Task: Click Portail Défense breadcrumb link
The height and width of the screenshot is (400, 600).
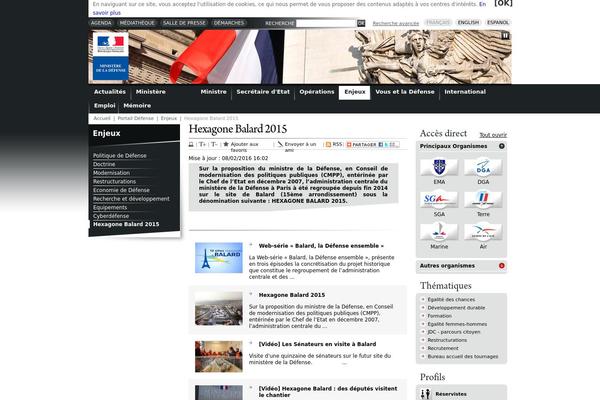Action: [135, 118]
